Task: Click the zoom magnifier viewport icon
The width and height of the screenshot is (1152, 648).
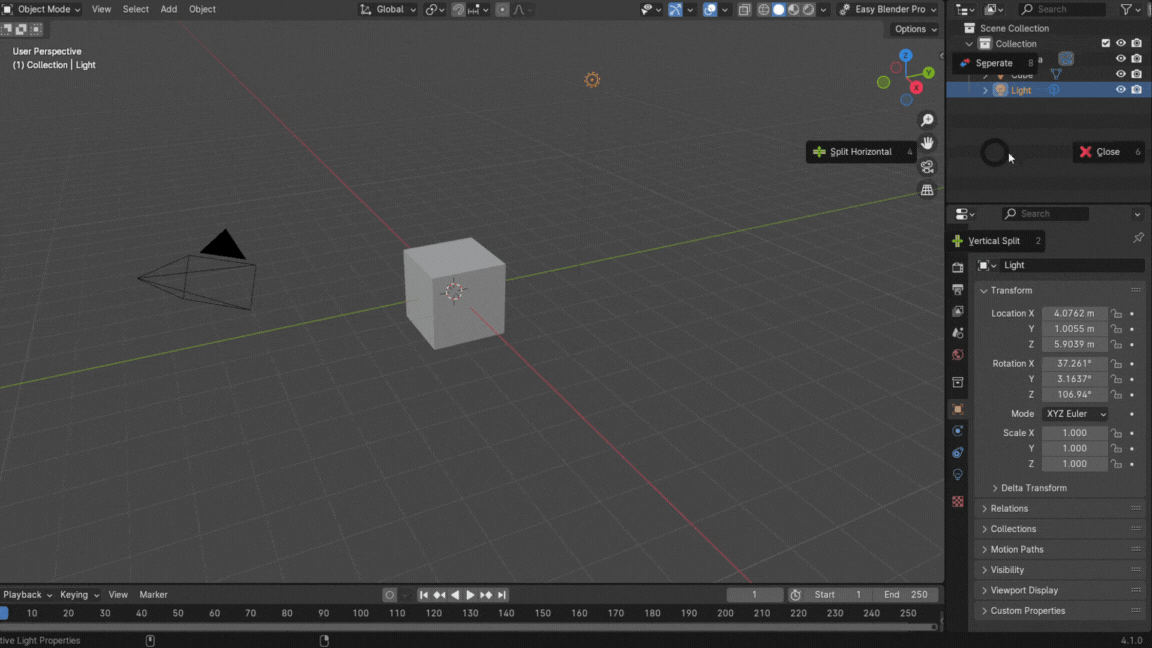Action: pos(927,120)
